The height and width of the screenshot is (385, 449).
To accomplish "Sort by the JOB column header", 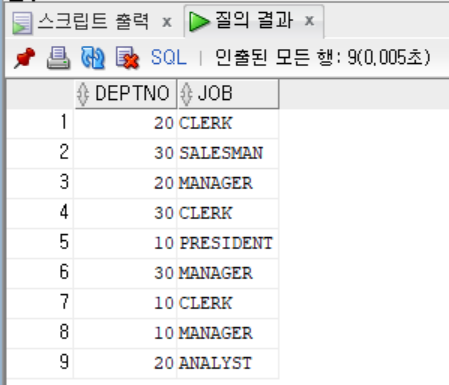I will [228, 94].
